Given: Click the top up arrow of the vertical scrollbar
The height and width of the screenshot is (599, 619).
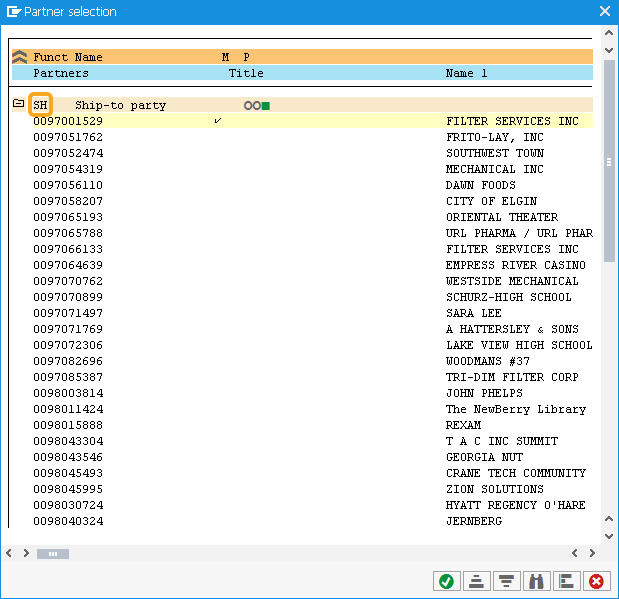Looking at the screenshot, I should pos(609,33).
